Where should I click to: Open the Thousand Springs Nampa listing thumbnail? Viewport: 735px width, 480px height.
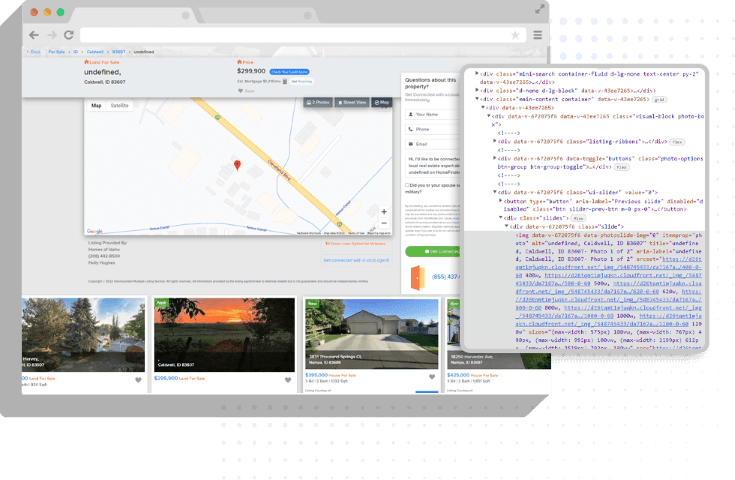click(x=372, y=334)
